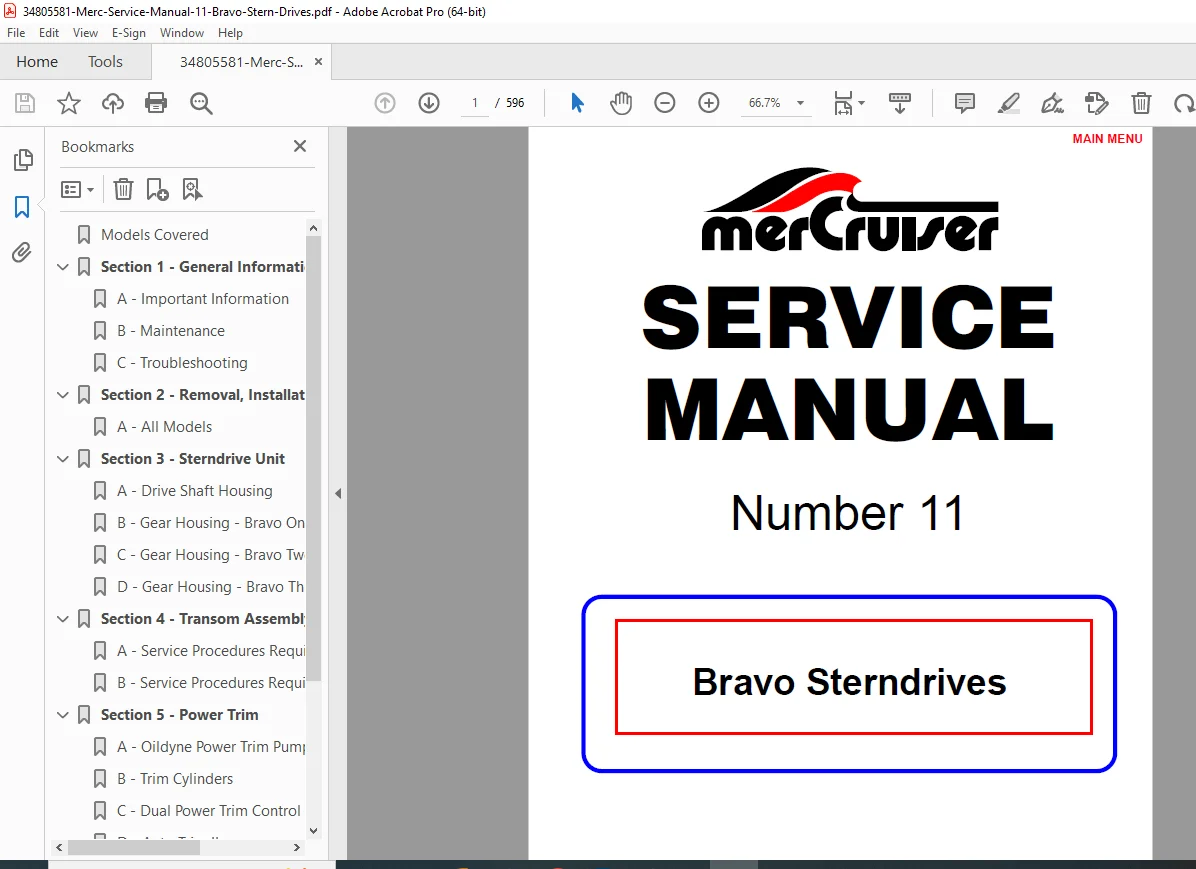Open B - Maintenance bookmark

171,331
